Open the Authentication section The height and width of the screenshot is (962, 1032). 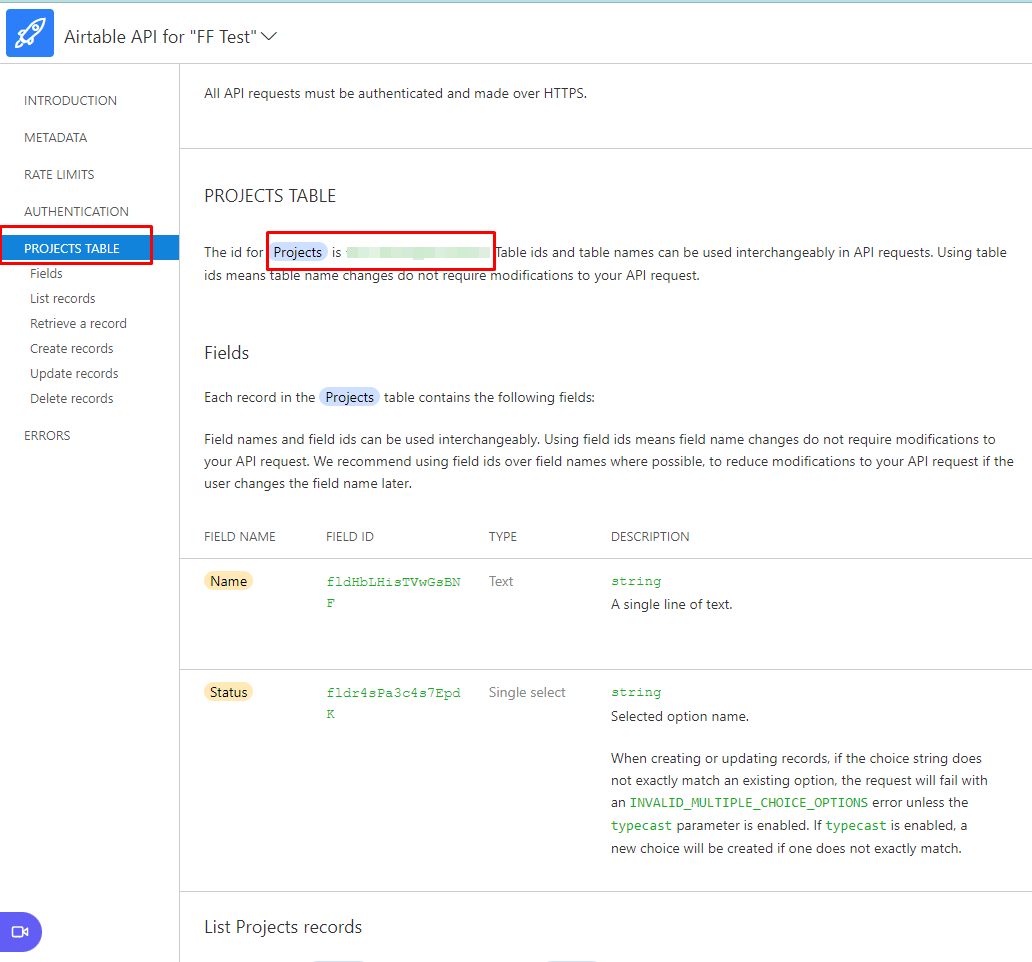pos(76,212)
